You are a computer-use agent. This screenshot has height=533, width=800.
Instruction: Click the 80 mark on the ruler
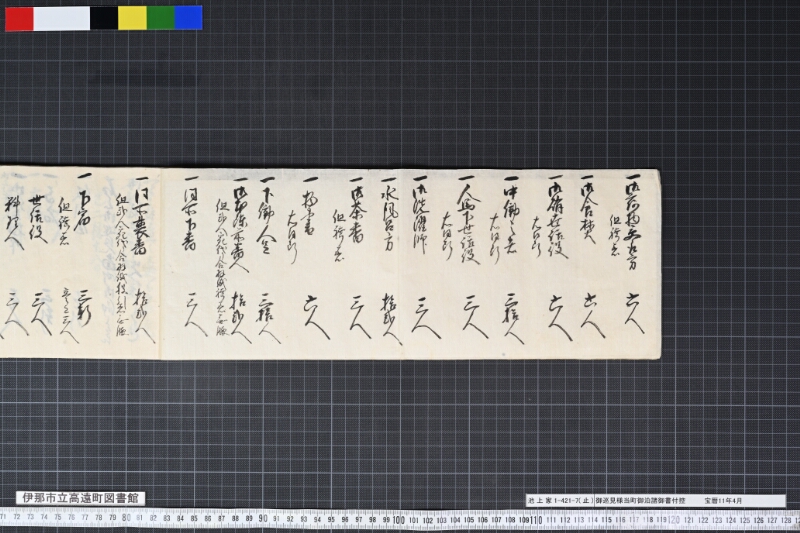coord(127,518)
